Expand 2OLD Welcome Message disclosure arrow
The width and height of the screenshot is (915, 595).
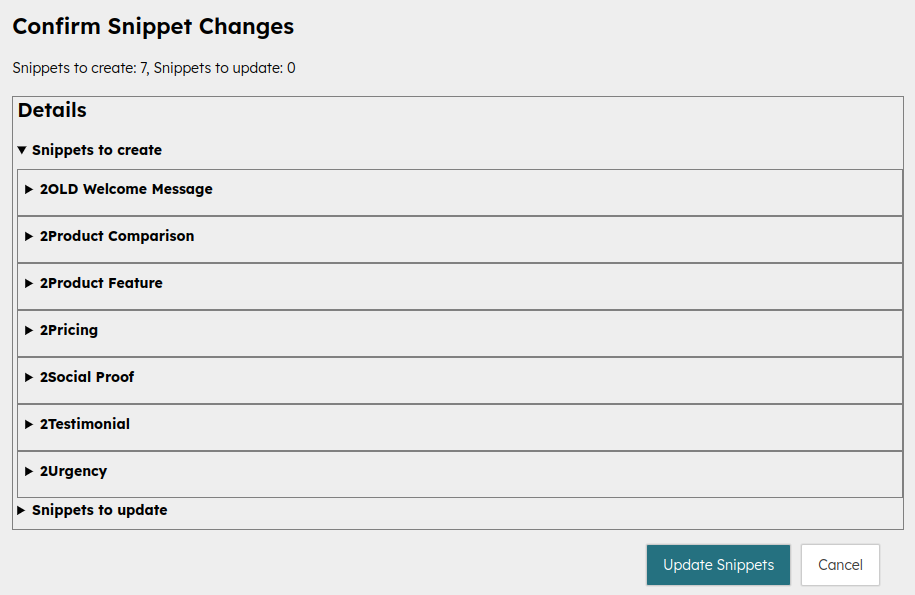tap(29, 189)
